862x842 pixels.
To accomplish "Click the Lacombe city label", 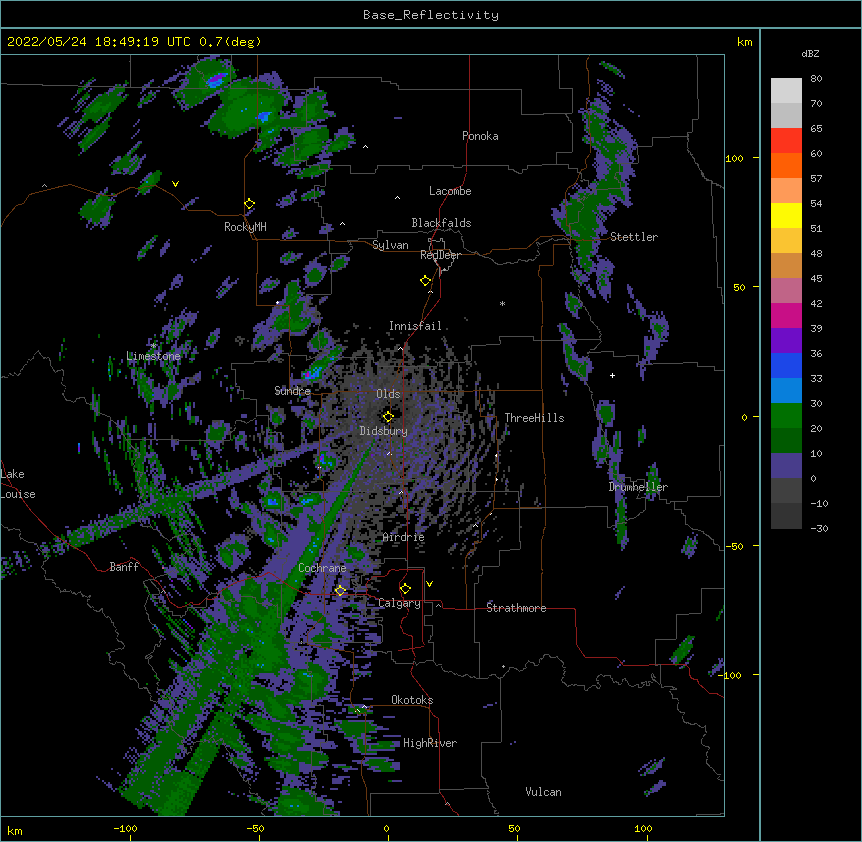I will click(x=450, y=191).
